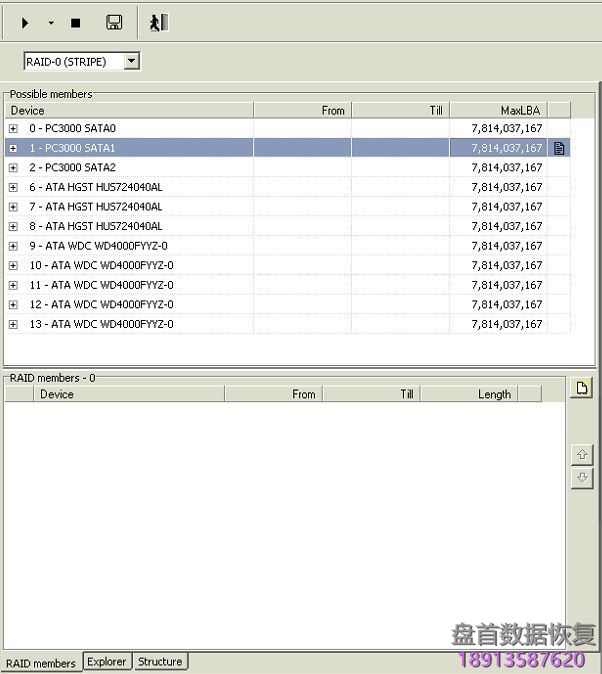Select the RAID members tab

point(41,663)
